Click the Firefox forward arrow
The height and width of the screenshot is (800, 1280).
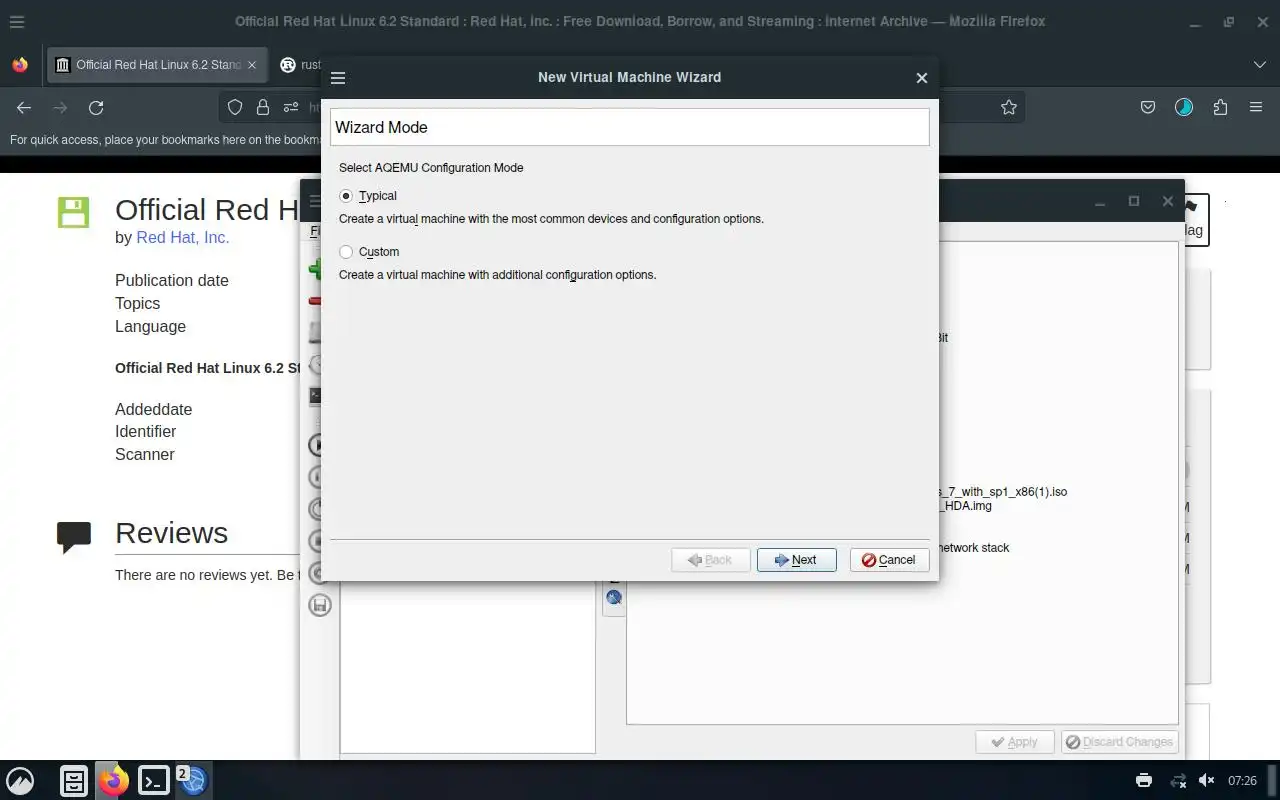click(60, 108)
